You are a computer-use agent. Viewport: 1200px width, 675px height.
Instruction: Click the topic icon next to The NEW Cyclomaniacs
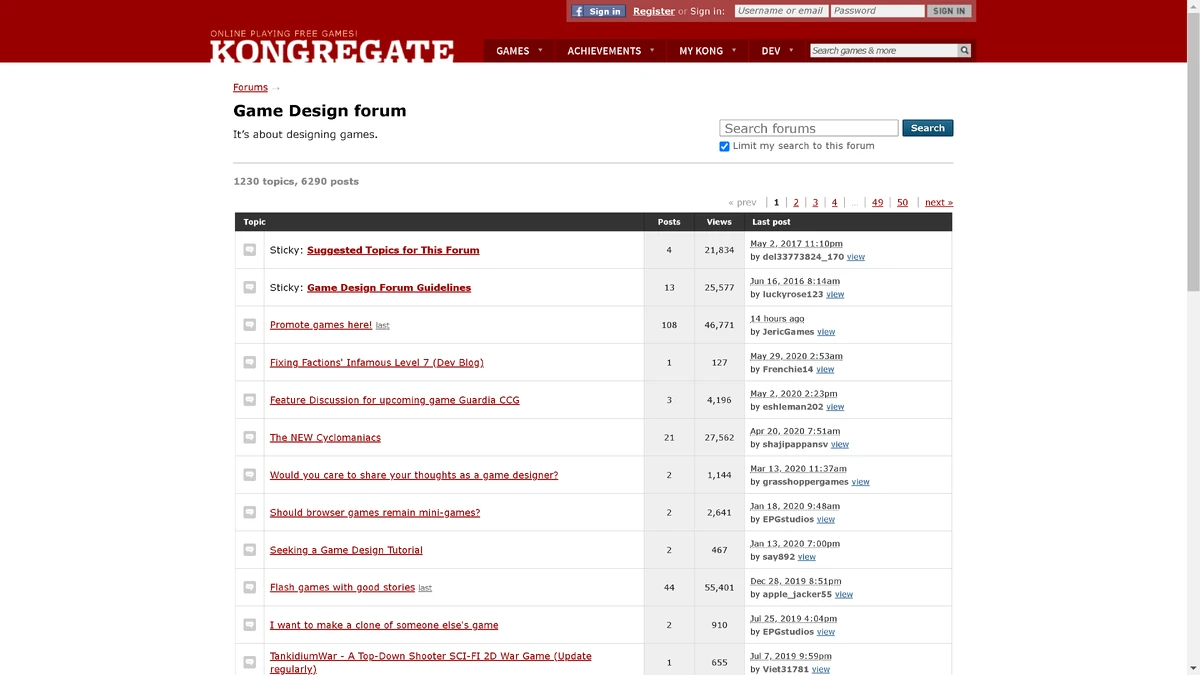[249, 437]
